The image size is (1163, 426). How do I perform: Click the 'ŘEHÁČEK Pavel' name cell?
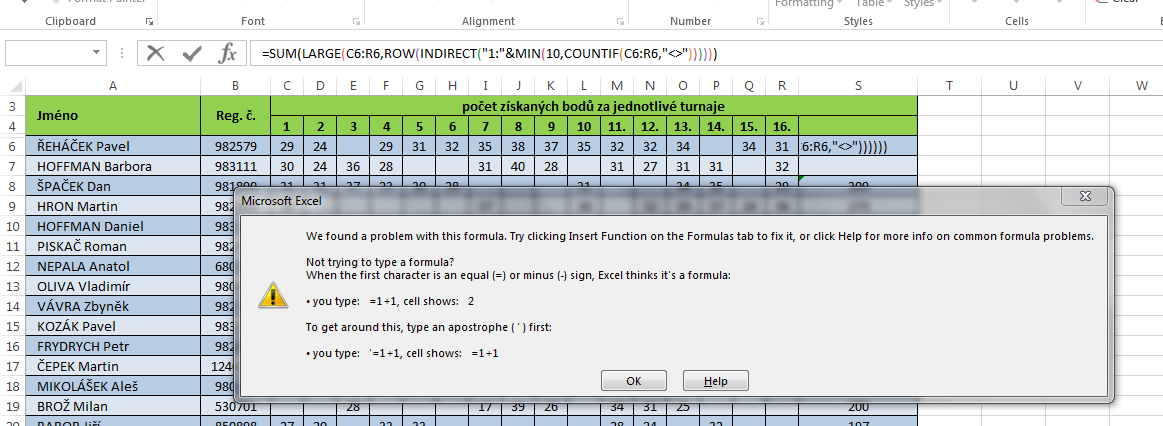point(113,145)
